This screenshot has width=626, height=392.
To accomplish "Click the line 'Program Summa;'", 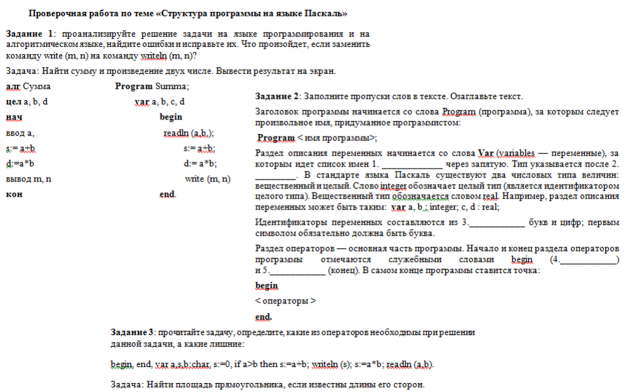I will [152, 86].
